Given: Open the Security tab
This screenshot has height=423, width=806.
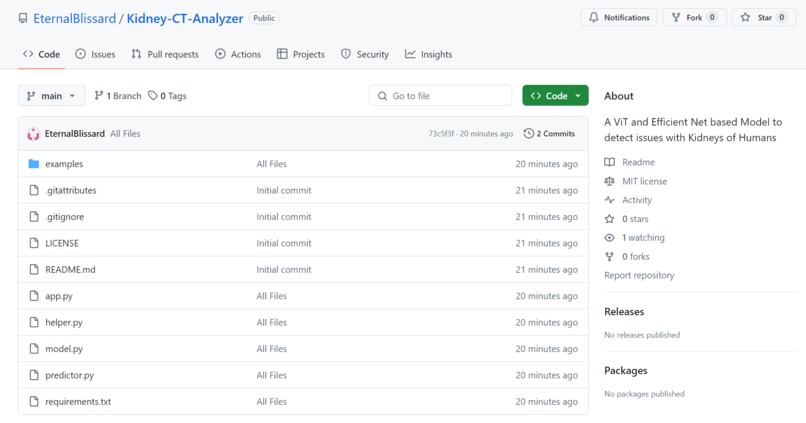Looking at the screenshot, I should tap(365, 54).
